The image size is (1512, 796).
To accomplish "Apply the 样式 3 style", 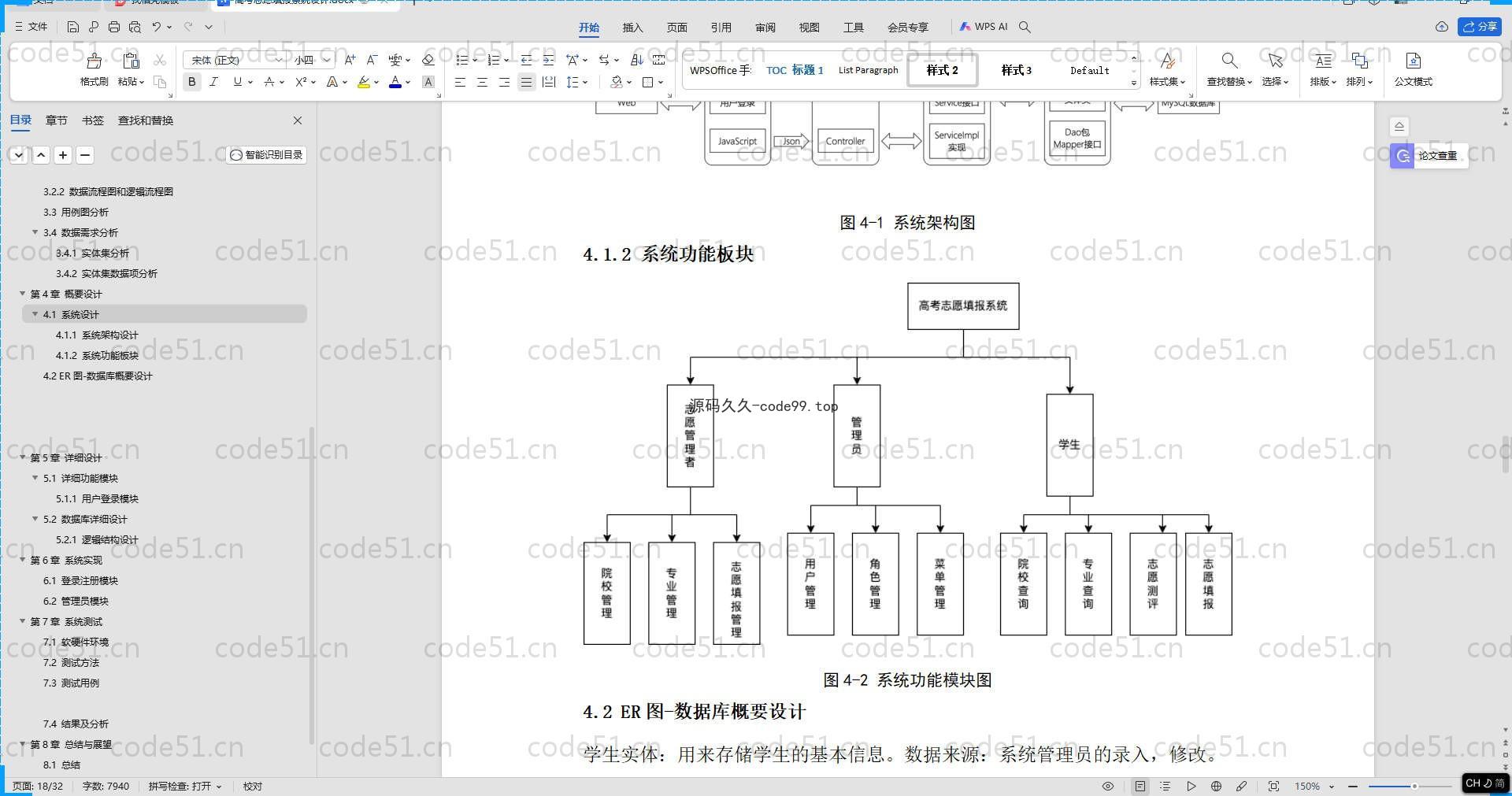I will [x=1016, y=70].
